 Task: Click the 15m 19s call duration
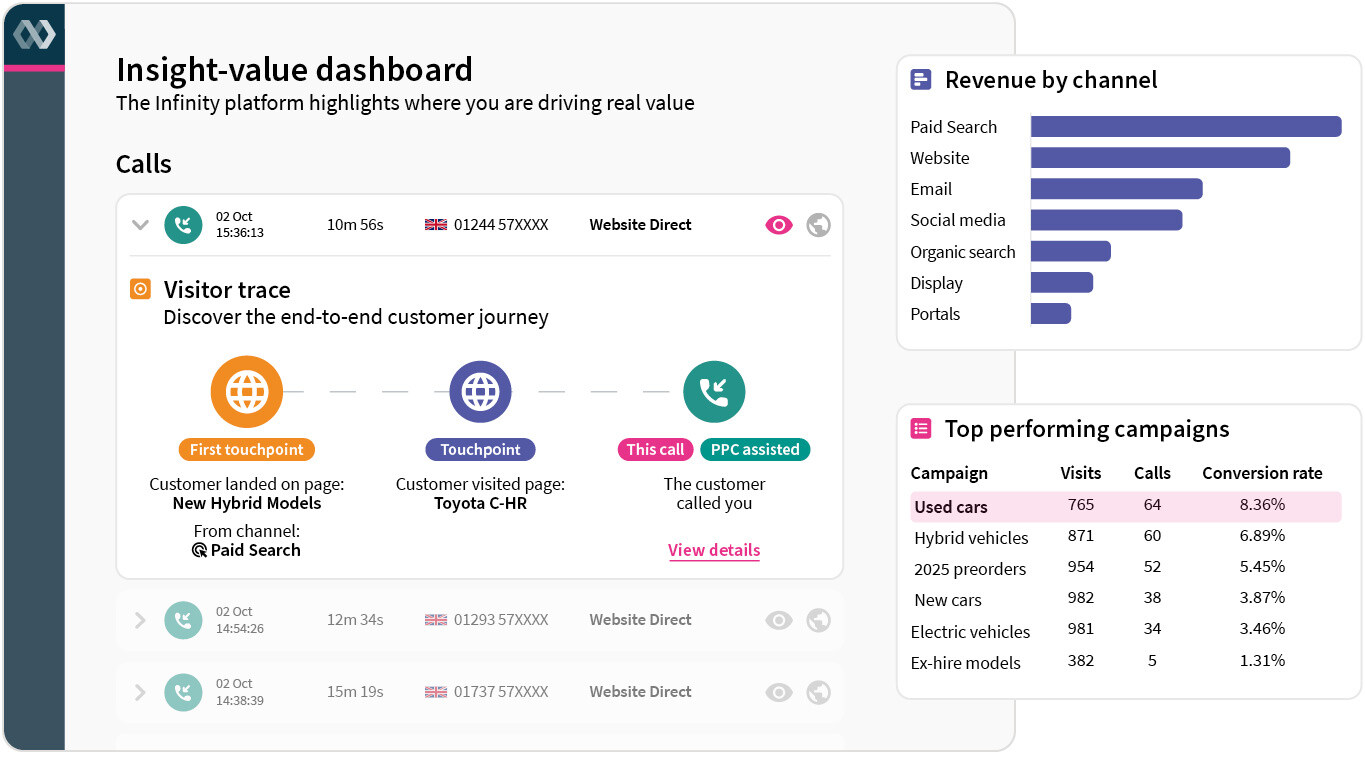(x=355, y=692)
